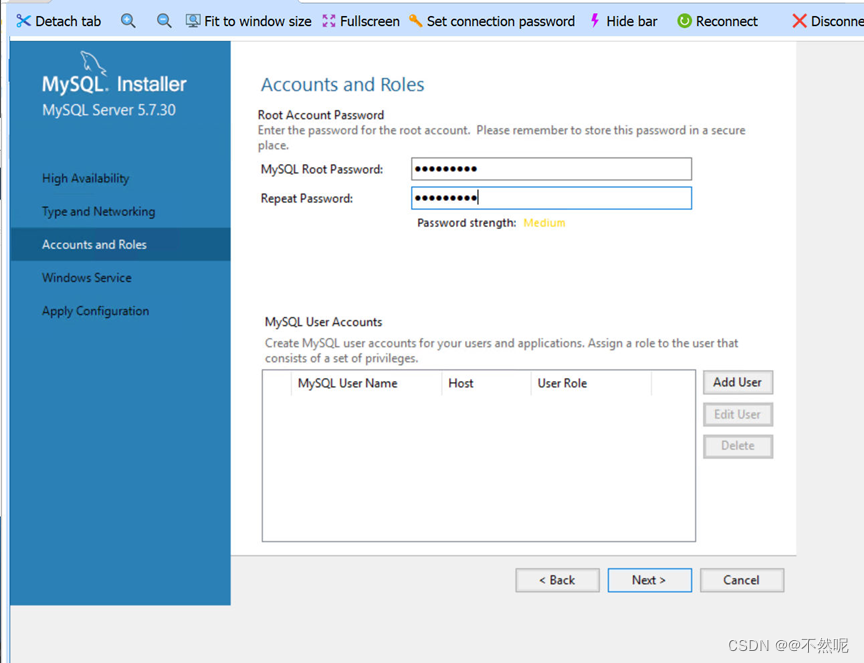Click the Set connection password label
Image resolution: width=864 pixels, height=663 pixels.
(x=501, y=21)
